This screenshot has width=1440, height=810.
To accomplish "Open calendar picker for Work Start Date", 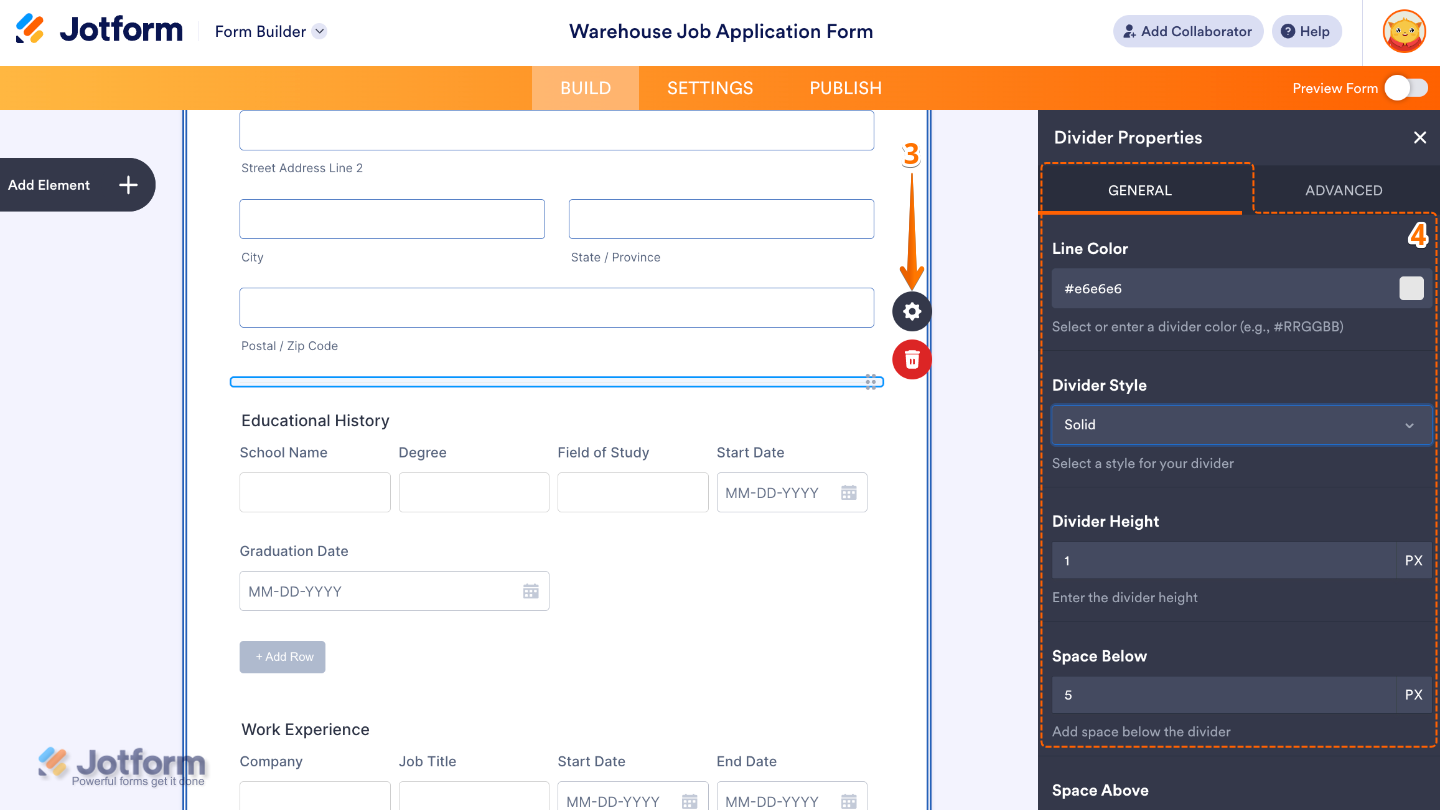I will [689, 800].
